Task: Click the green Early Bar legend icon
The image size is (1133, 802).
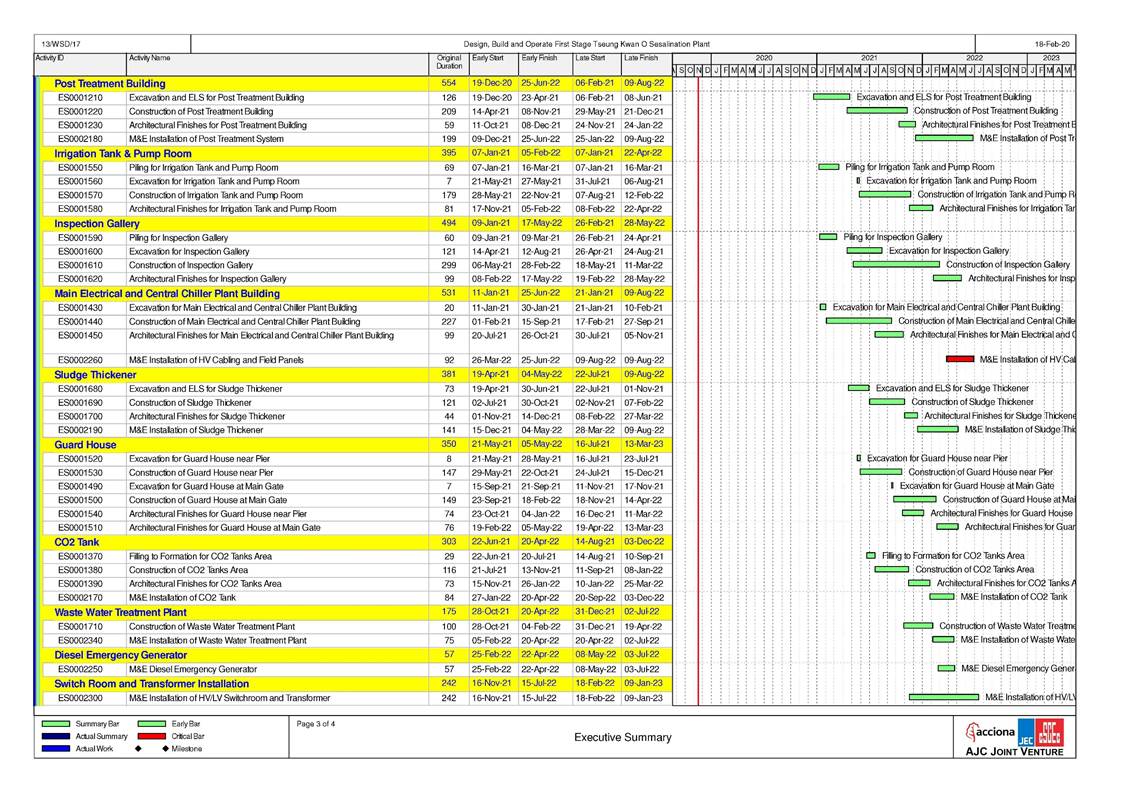Action: (151, 723)
